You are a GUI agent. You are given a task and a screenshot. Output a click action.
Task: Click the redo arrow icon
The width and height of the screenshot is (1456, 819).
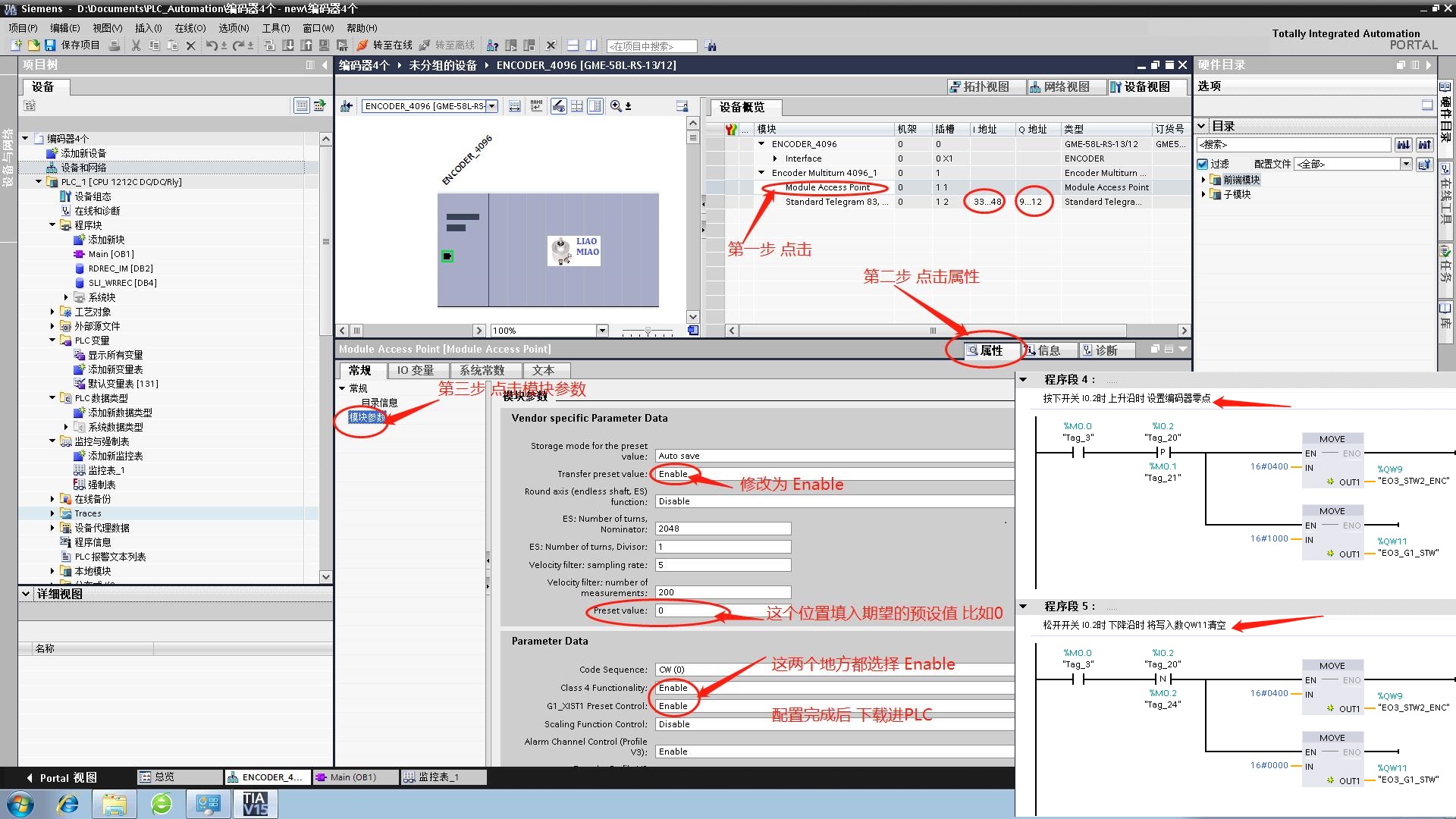coord(238,45)
